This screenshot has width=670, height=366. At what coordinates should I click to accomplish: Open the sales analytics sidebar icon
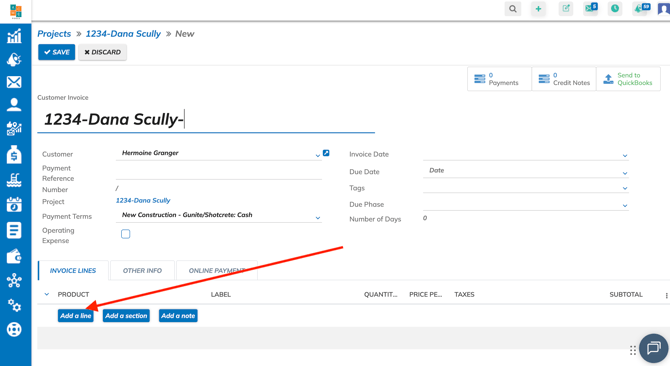[x=14, y=128]
